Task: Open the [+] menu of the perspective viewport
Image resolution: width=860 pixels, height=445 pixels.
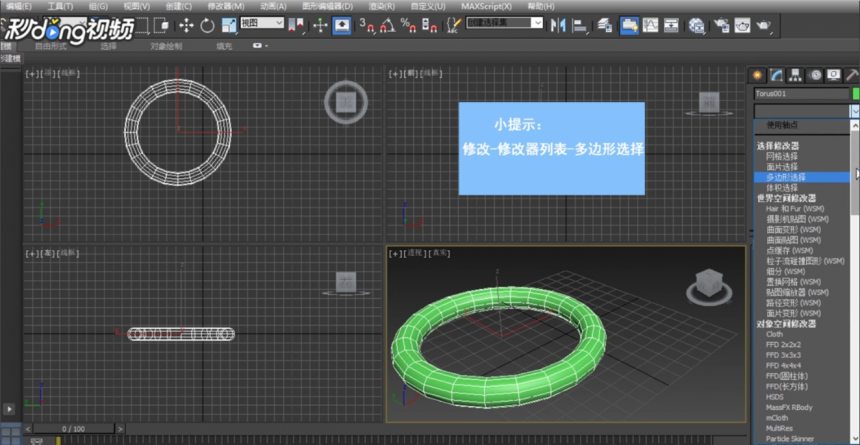Action: pos(394,254)
